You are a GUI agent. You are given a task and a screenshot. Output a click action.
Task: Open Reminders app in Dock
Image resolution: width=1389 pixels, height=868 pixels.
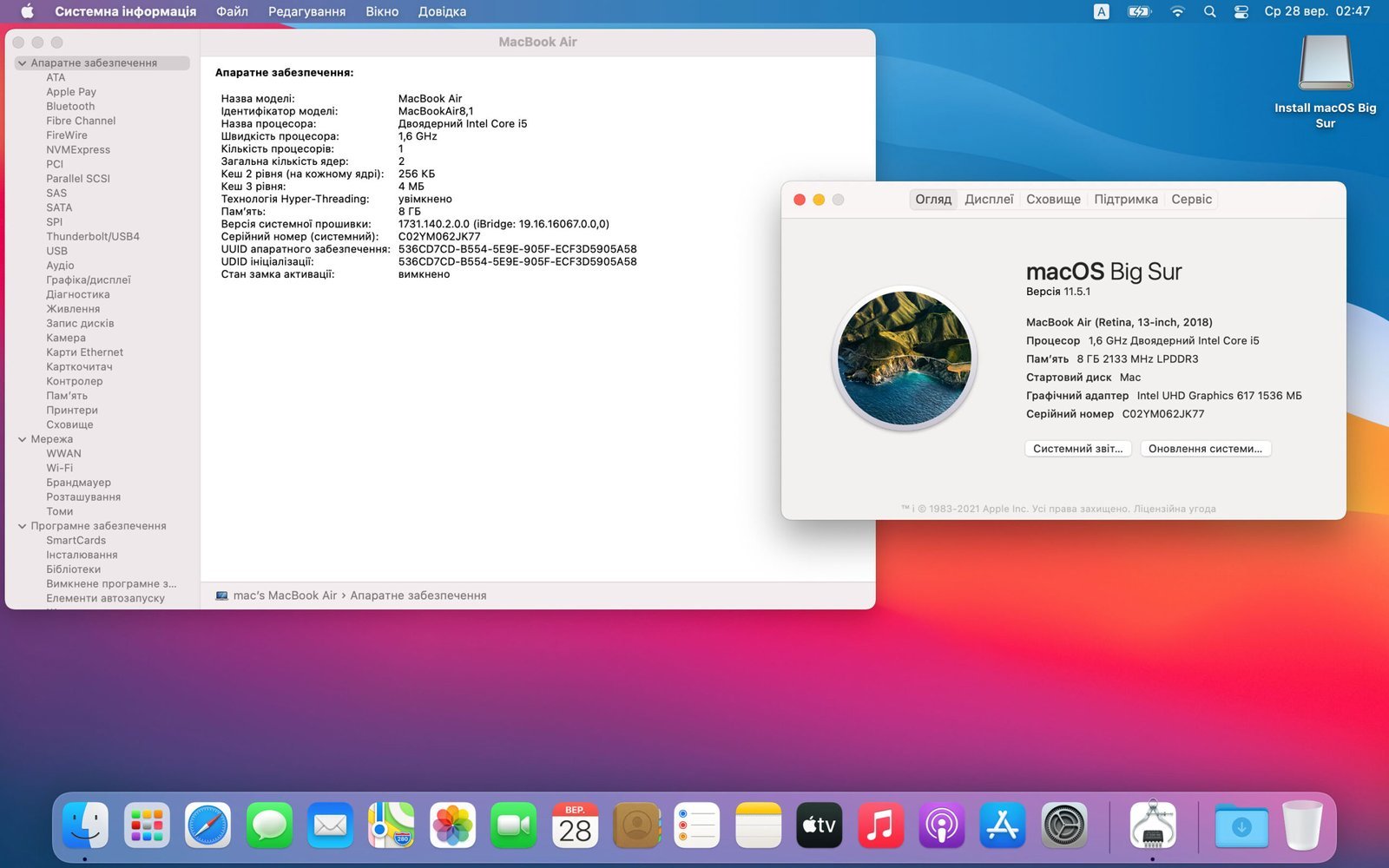point(697,825)
